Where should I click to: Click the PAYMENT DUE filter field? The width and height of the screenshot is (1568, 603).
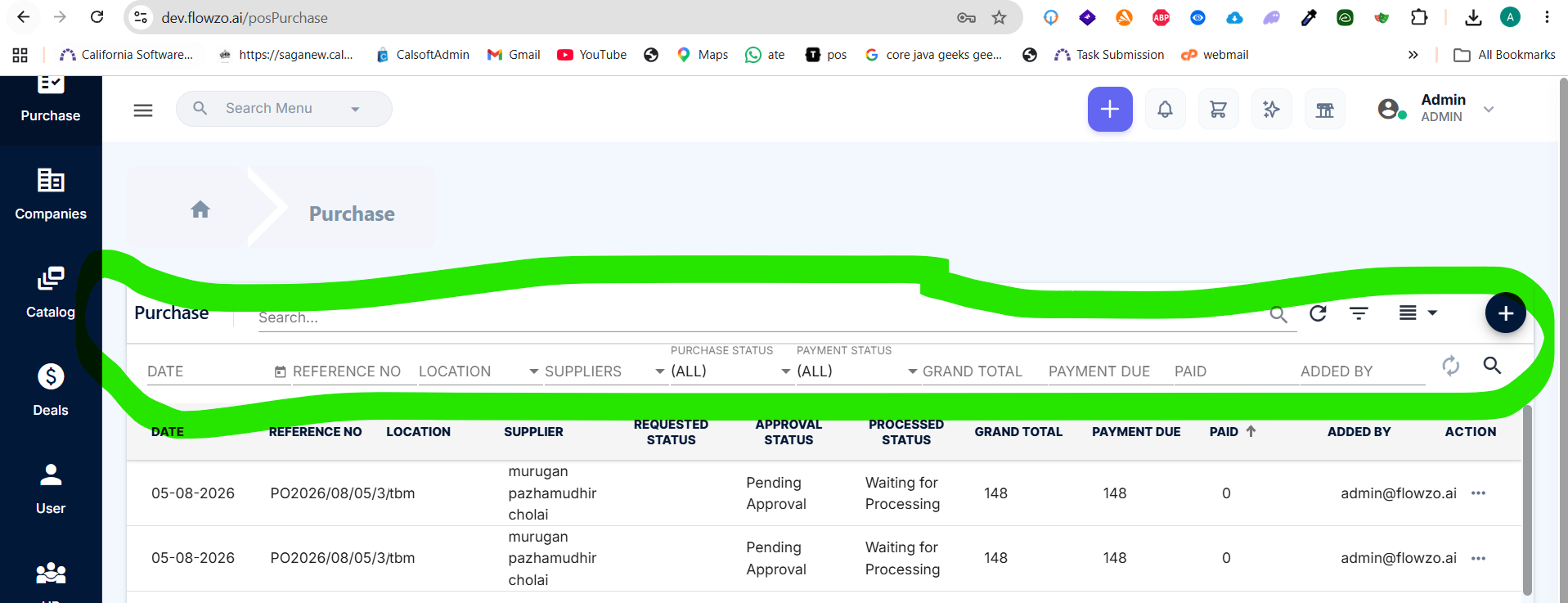(x=1109, y=371)
